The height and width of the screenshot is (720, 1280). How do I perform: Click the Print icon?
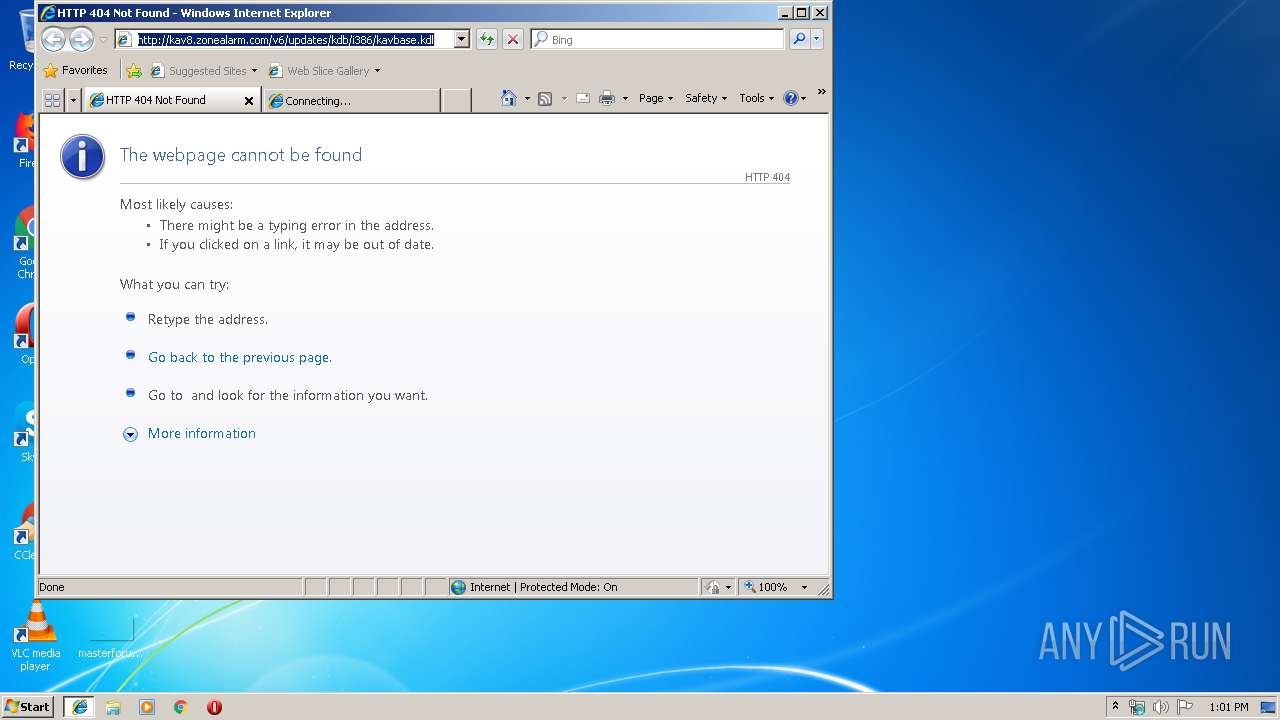coord(607,98)
